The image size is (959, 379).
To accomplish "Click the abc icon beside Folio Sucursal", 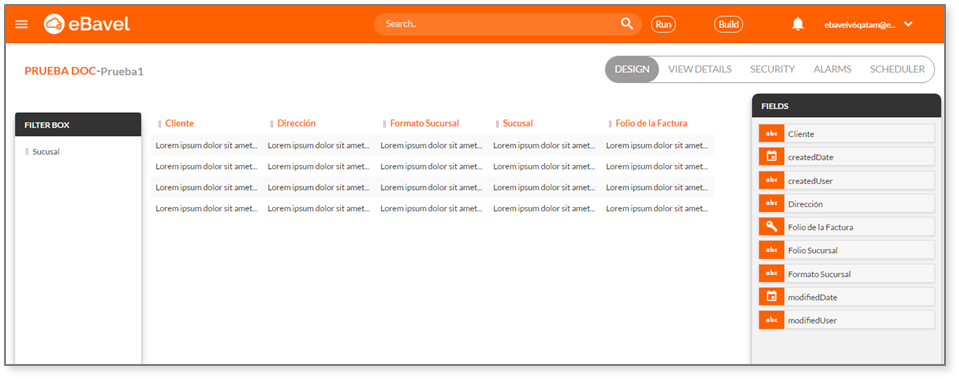I will 771,250.
